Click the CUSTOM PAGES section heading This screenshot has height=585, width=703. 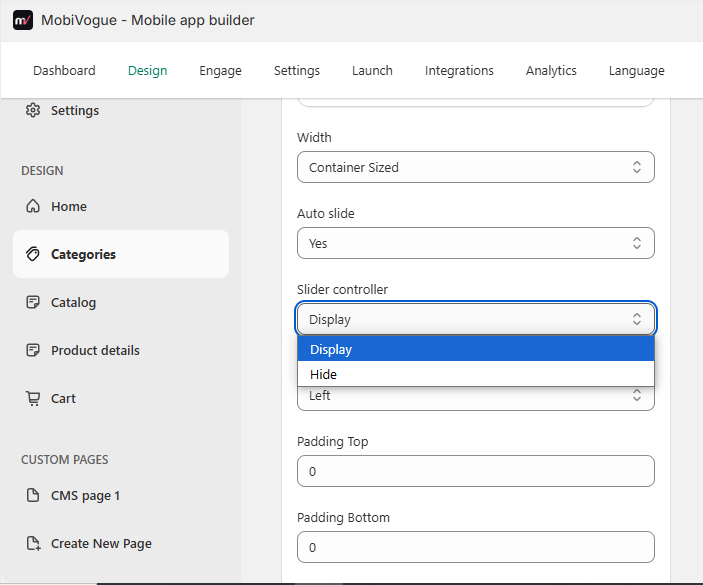tap(65, 459)
